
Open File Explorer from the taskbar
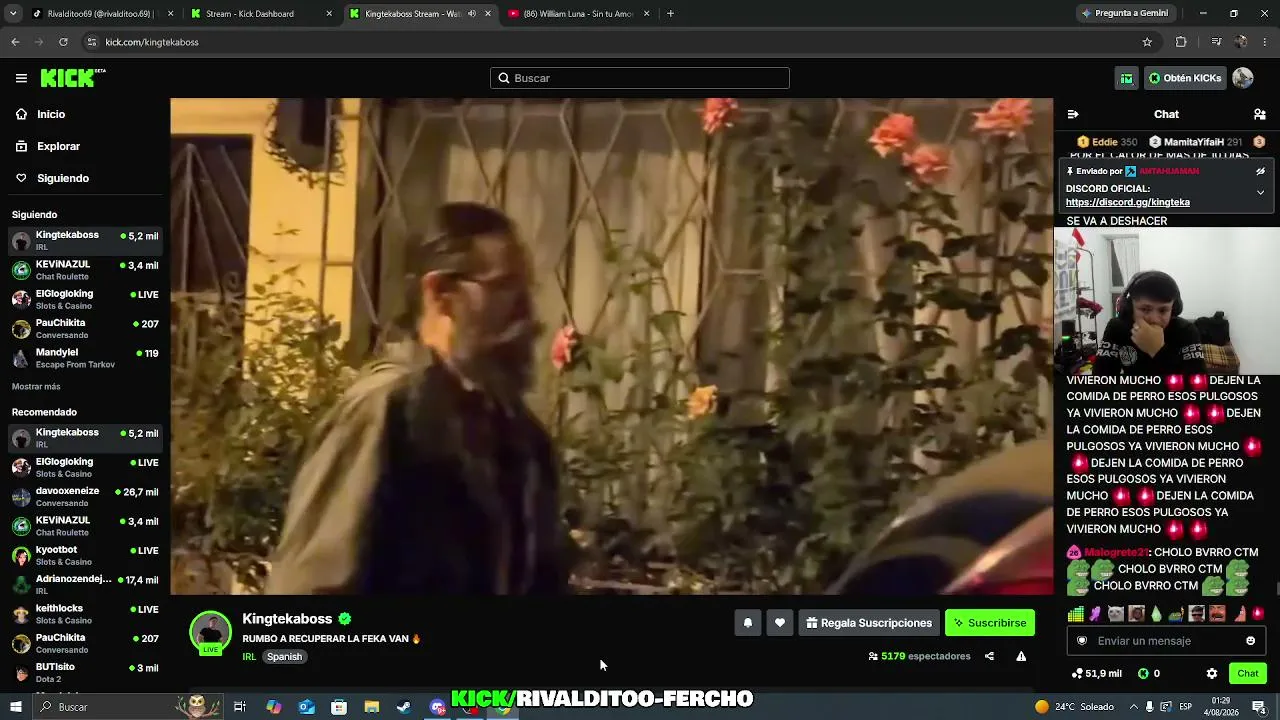click(x=372, y=707)
